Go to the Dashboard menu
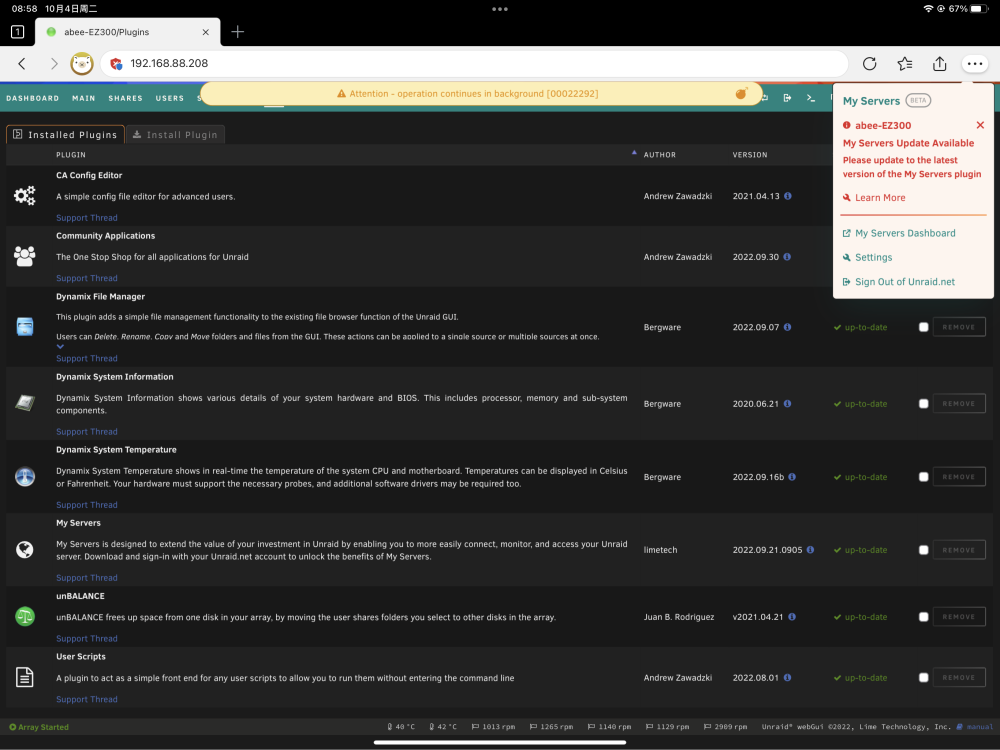 pyautogui.click(x=33, y=98)
